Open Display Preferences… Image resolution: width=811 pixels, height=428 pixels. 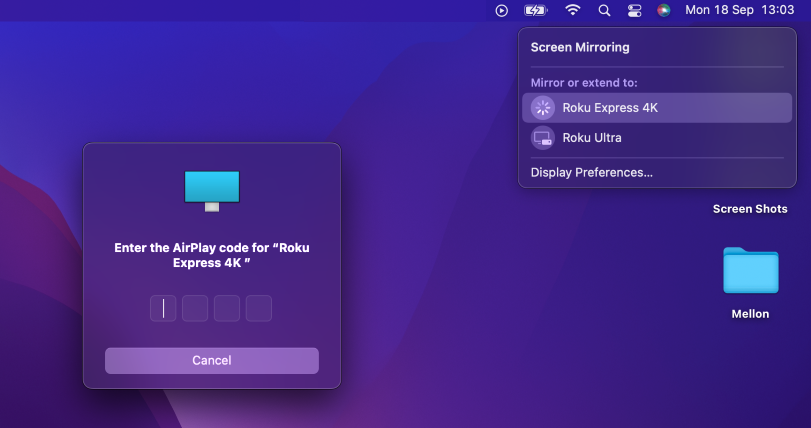coord(591,173)
